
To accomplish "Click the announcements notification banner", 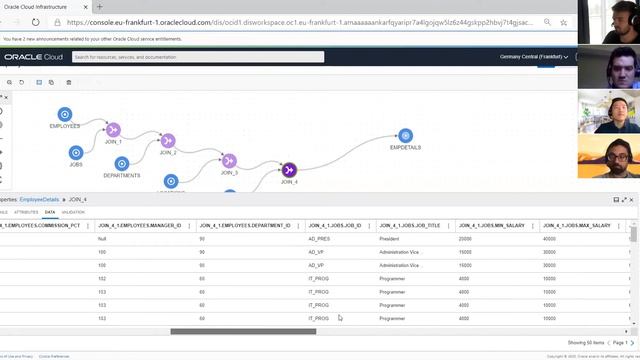I will (92, 39).
